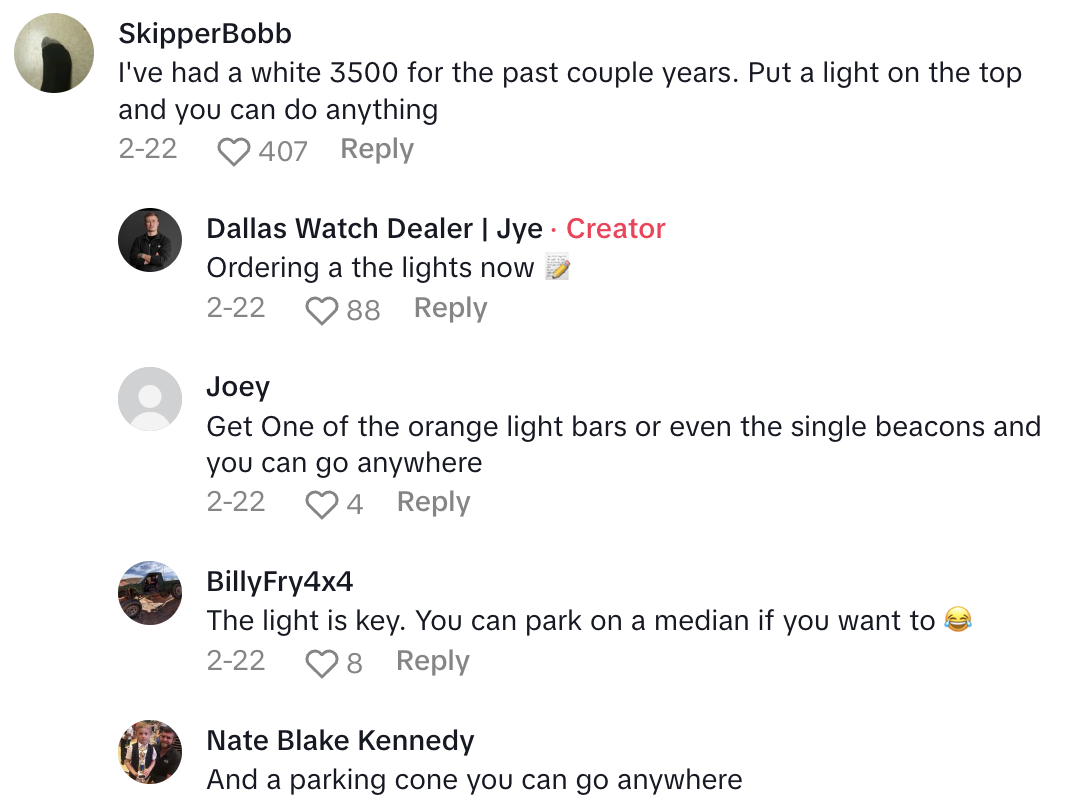The height and width of the screenshot is (804, 1092).
Task: Open BillyFry4x4's profile photo
Action: 150,593
